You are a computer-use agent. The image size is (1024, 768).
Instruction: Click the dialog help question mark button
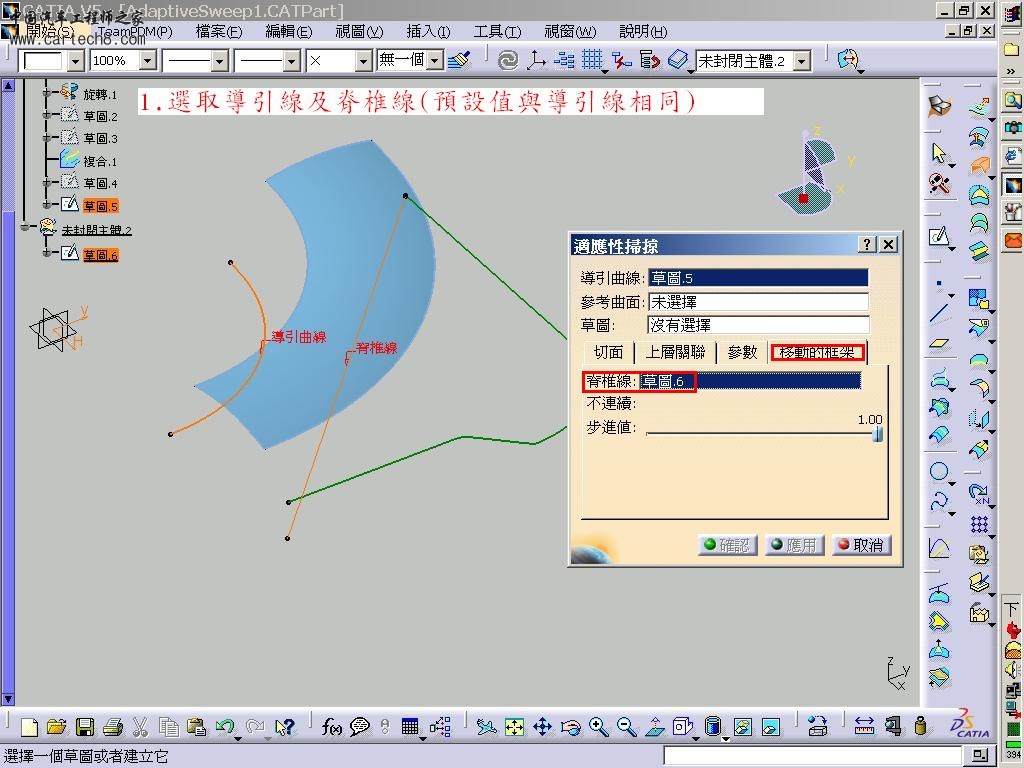point(867,244)
